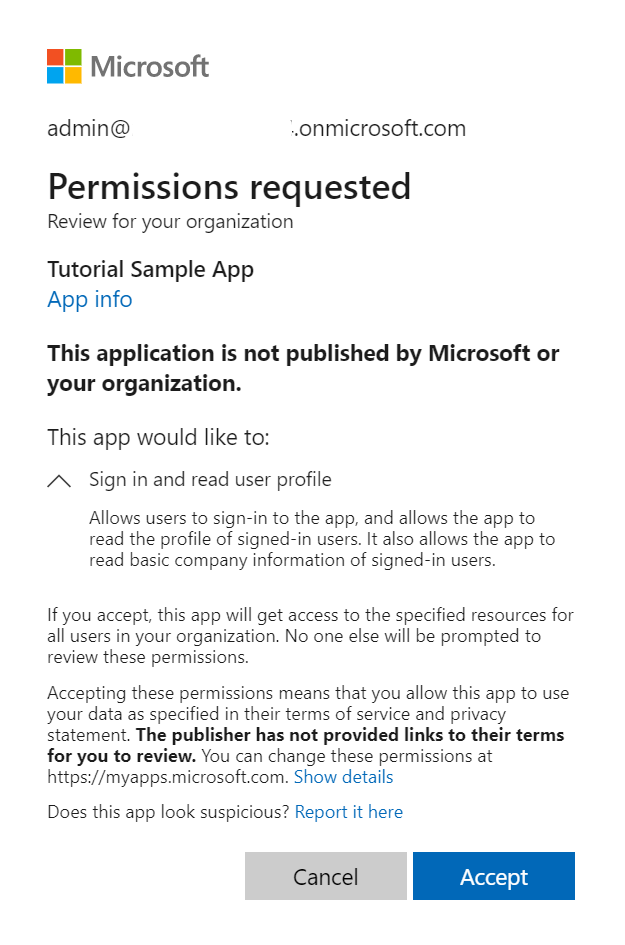Click the Tutorial Sample App name
Image resolution: width=625 pixels, height=945 pixels.
coord(150,269)
